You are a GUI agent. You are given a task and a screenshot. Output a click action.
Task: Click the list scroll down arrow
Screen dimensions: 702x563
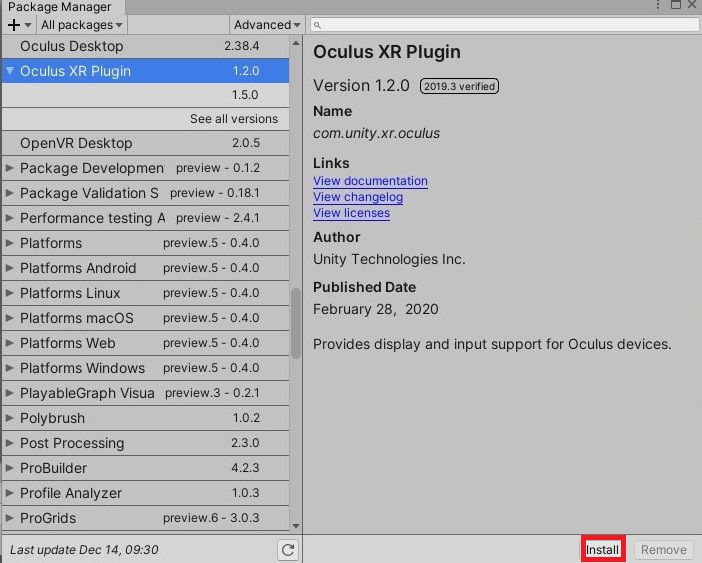[295, 526]
